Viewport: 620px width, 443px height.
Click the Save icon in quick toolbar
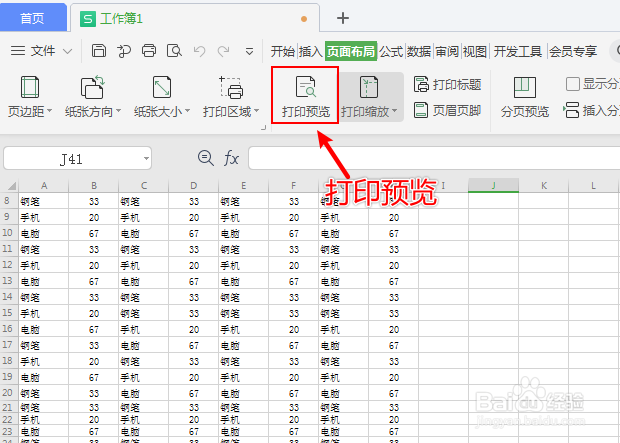[x=99, y=51]
